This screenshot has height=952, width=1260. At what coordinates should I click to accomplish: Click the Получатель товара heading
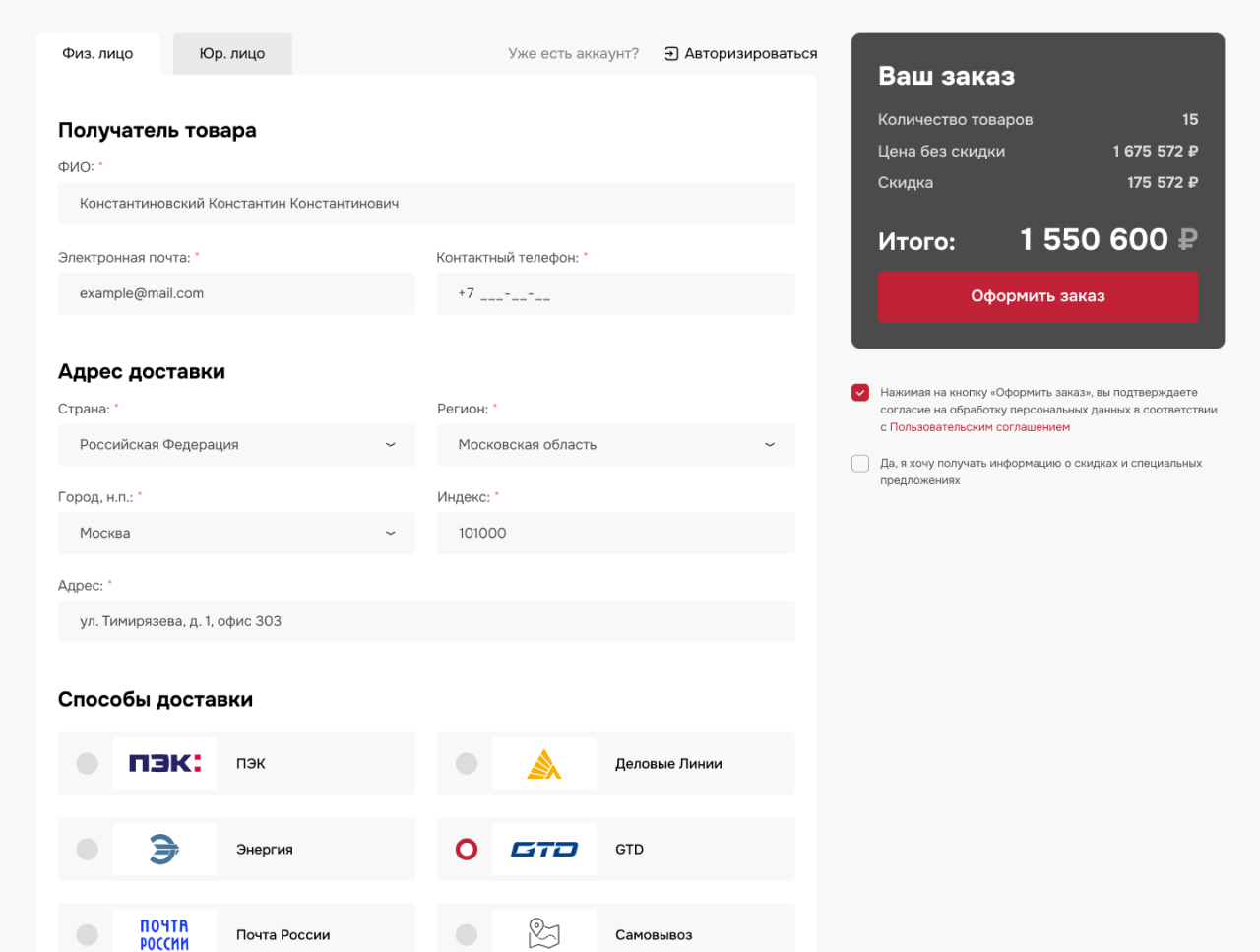tap(157, 130)
